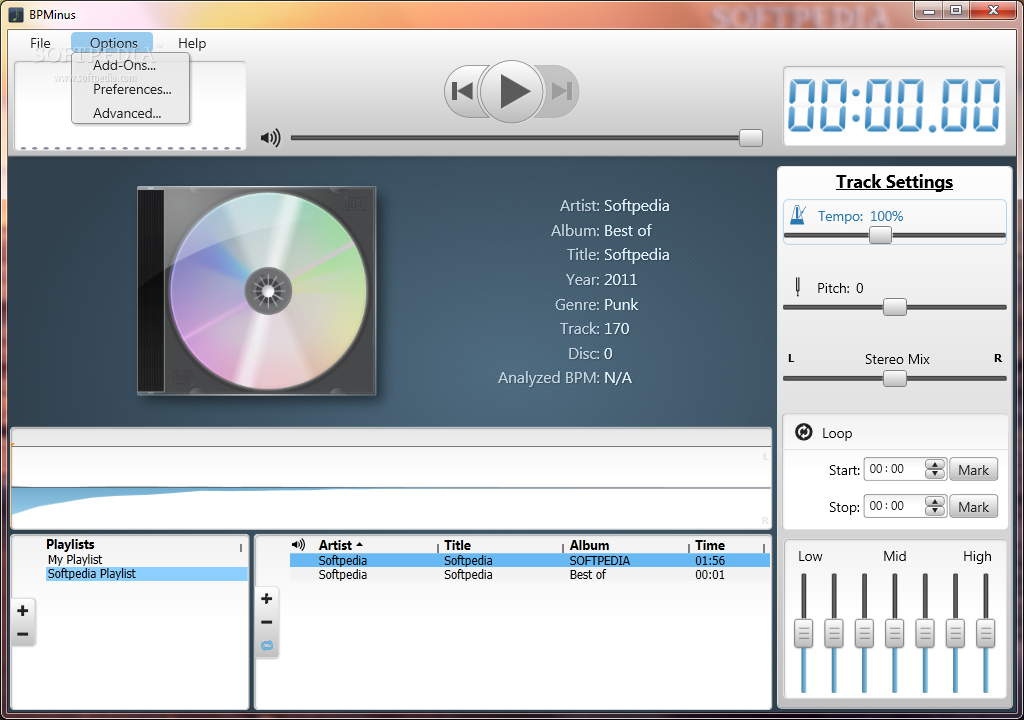1024x720 pixels.
Task: Click the speaker column header icon
Action: 298,544
